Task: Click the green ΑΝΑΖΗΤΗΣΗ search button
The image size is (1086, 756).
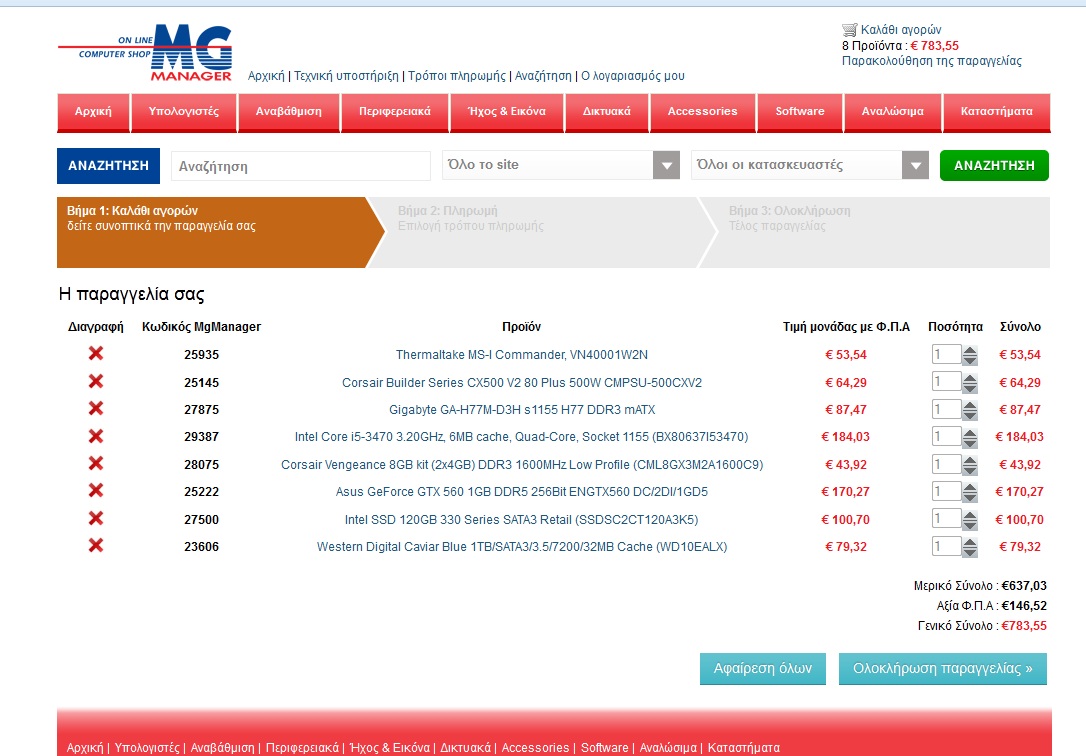Action: [994, 165]
